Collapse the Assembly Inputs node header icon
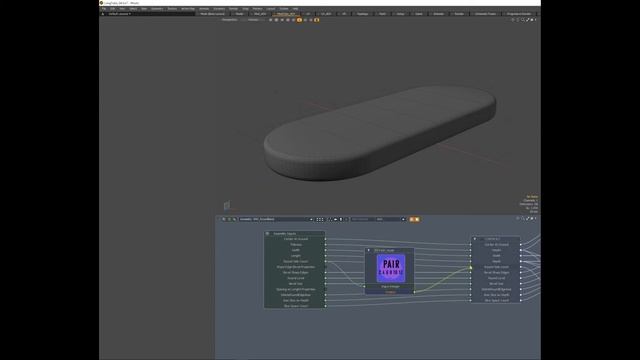Screen dimensions: 640x360 point(267,233)
